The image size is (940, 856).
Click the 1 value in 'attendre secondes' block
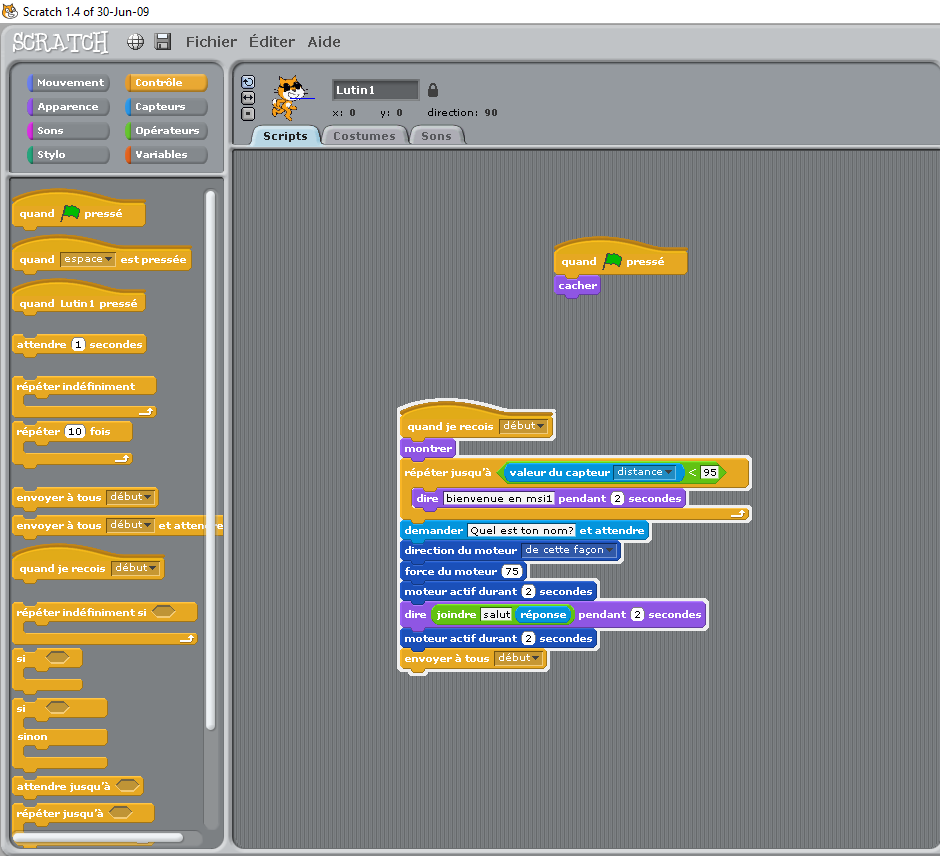(x=78, y=345)
